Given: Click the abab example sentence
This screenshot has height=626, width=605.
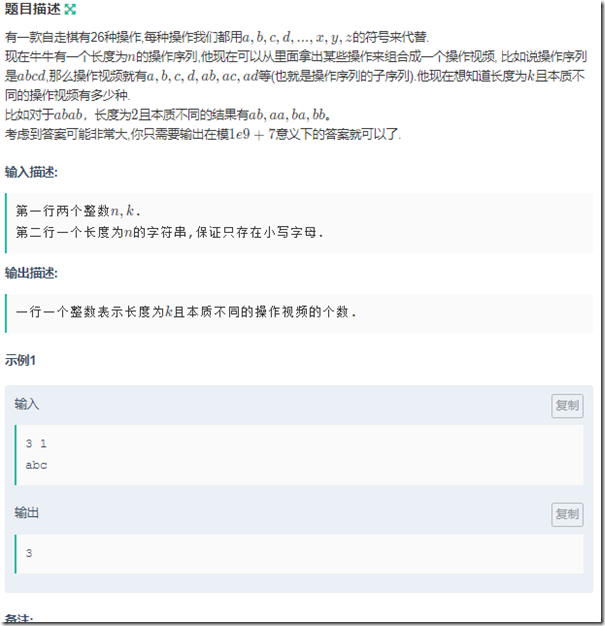Looking at the screenshot, I should (168, 115).
